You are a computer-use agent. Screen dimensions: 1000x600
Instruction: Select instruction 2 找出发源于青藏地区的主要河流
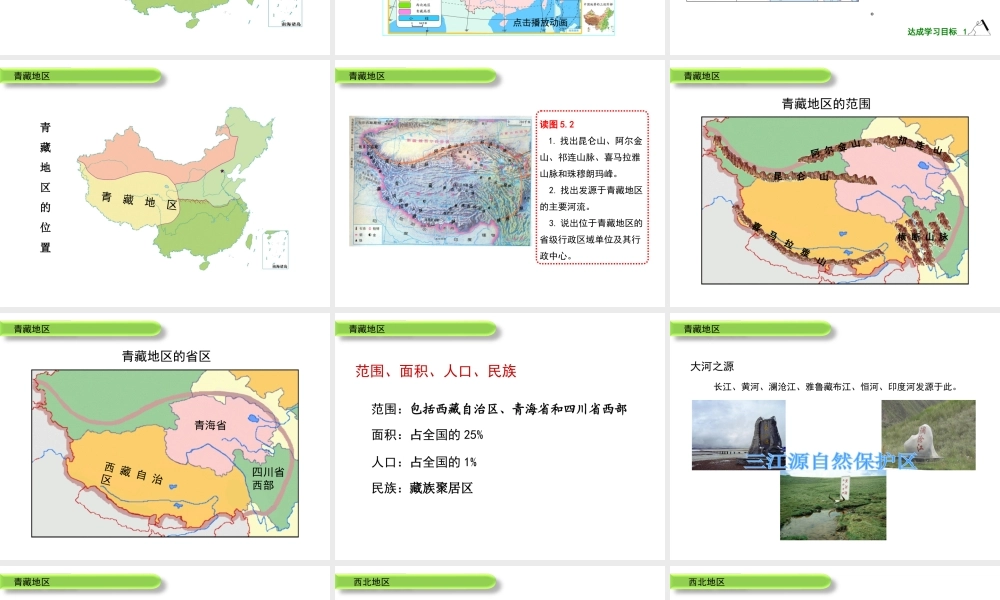591,198
